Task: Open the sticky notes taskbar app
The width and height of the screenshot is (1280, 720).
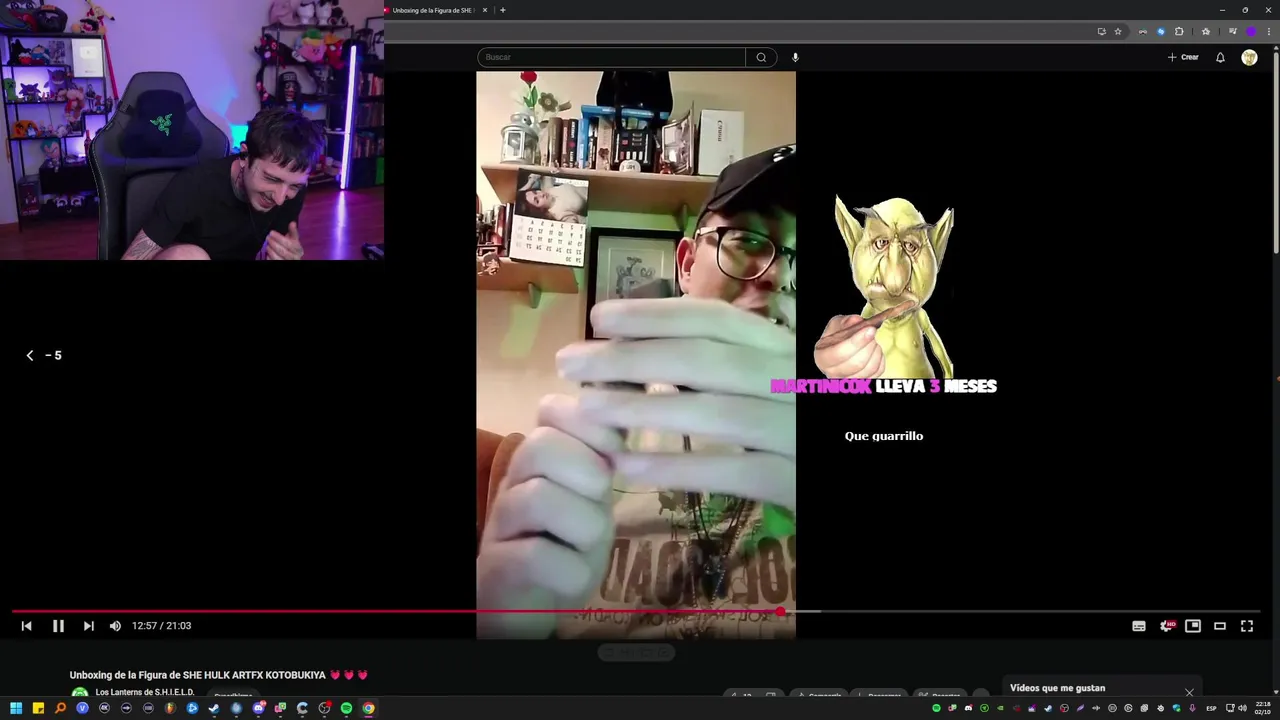Action: pos(38,708)
